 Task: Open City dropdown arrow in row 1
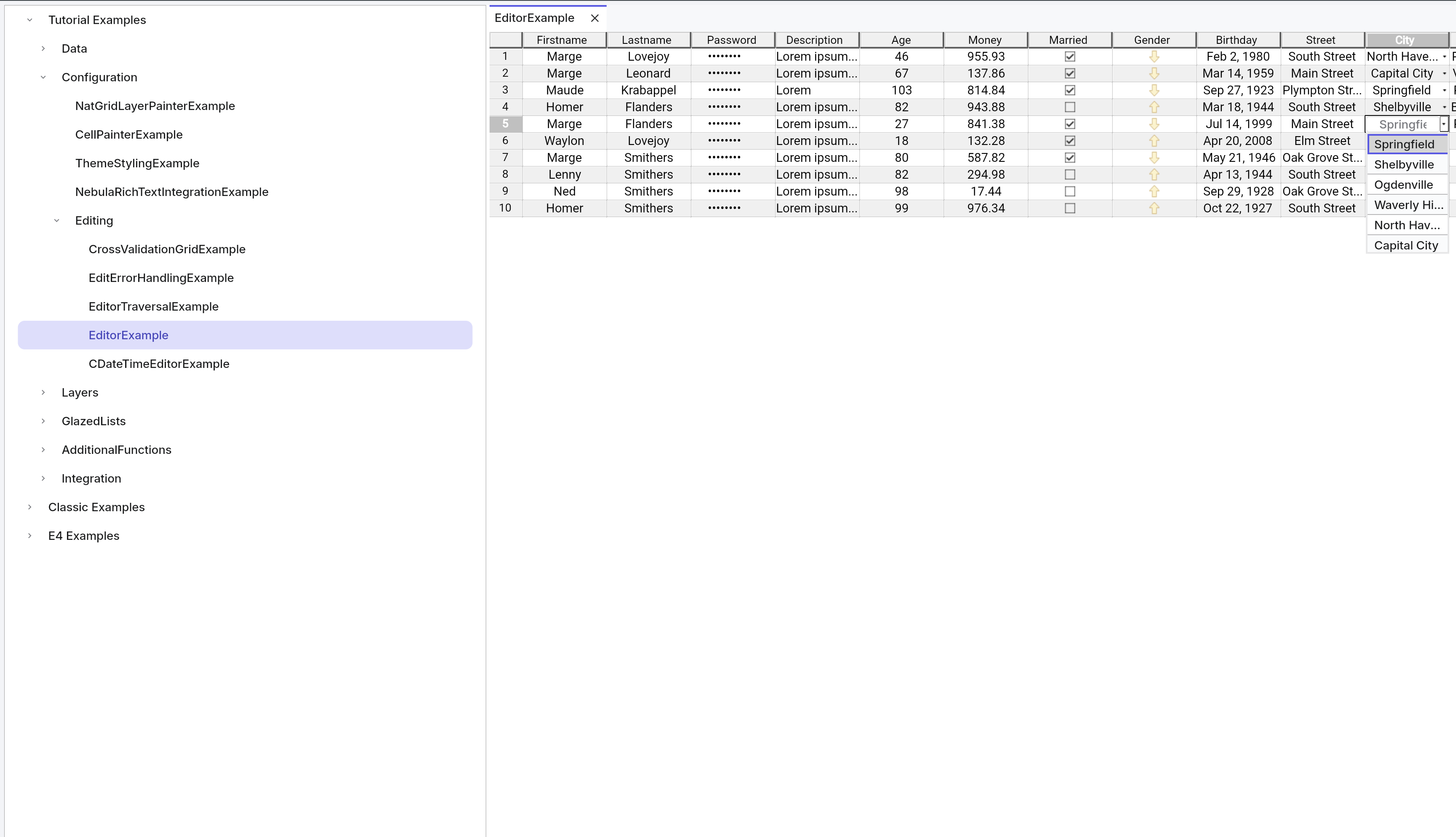[x=1444, y=56]
